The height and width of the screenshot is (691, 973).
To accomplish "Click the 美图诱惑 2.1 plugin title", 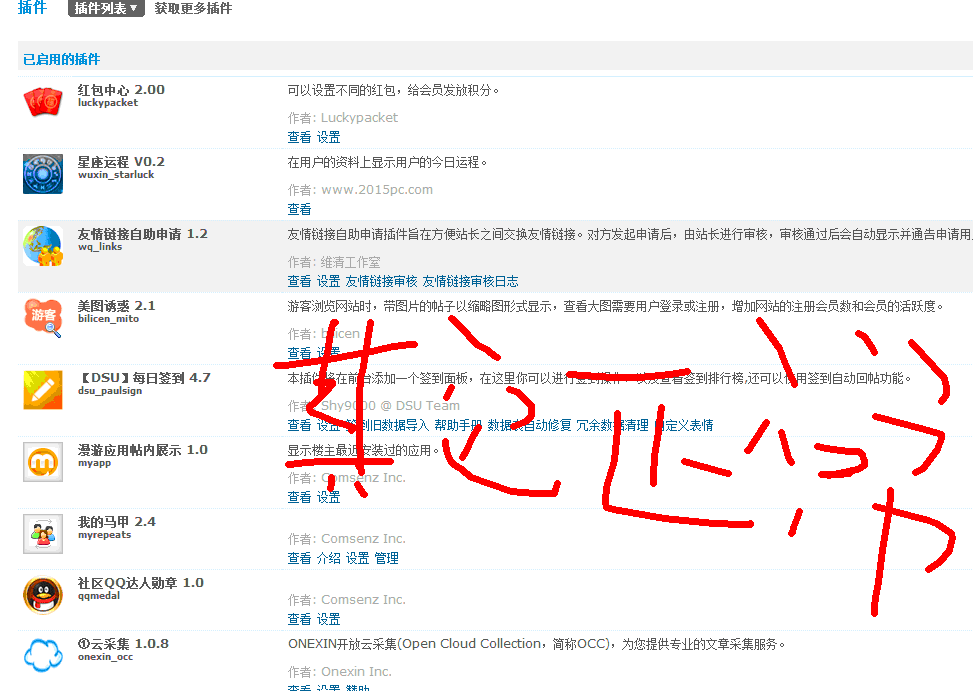I will (x=117, y=306).
